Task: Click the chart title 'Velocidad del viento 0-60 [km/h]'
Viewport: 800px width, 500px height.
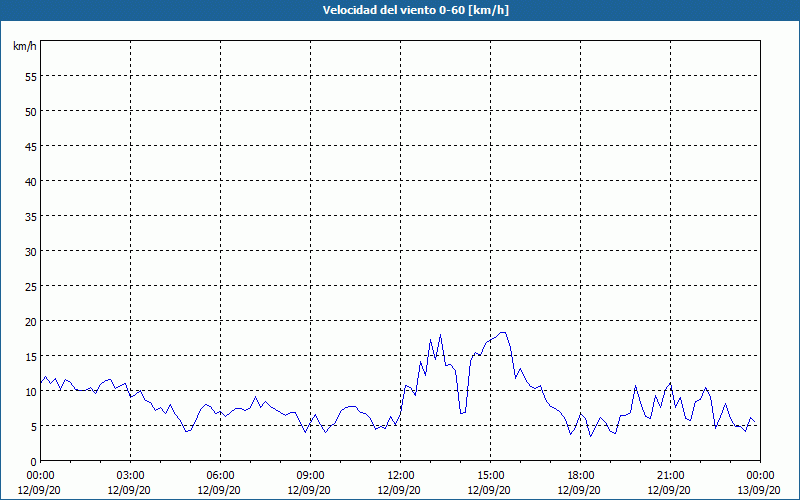Action: pyautogui.click(x=415, y=10)
